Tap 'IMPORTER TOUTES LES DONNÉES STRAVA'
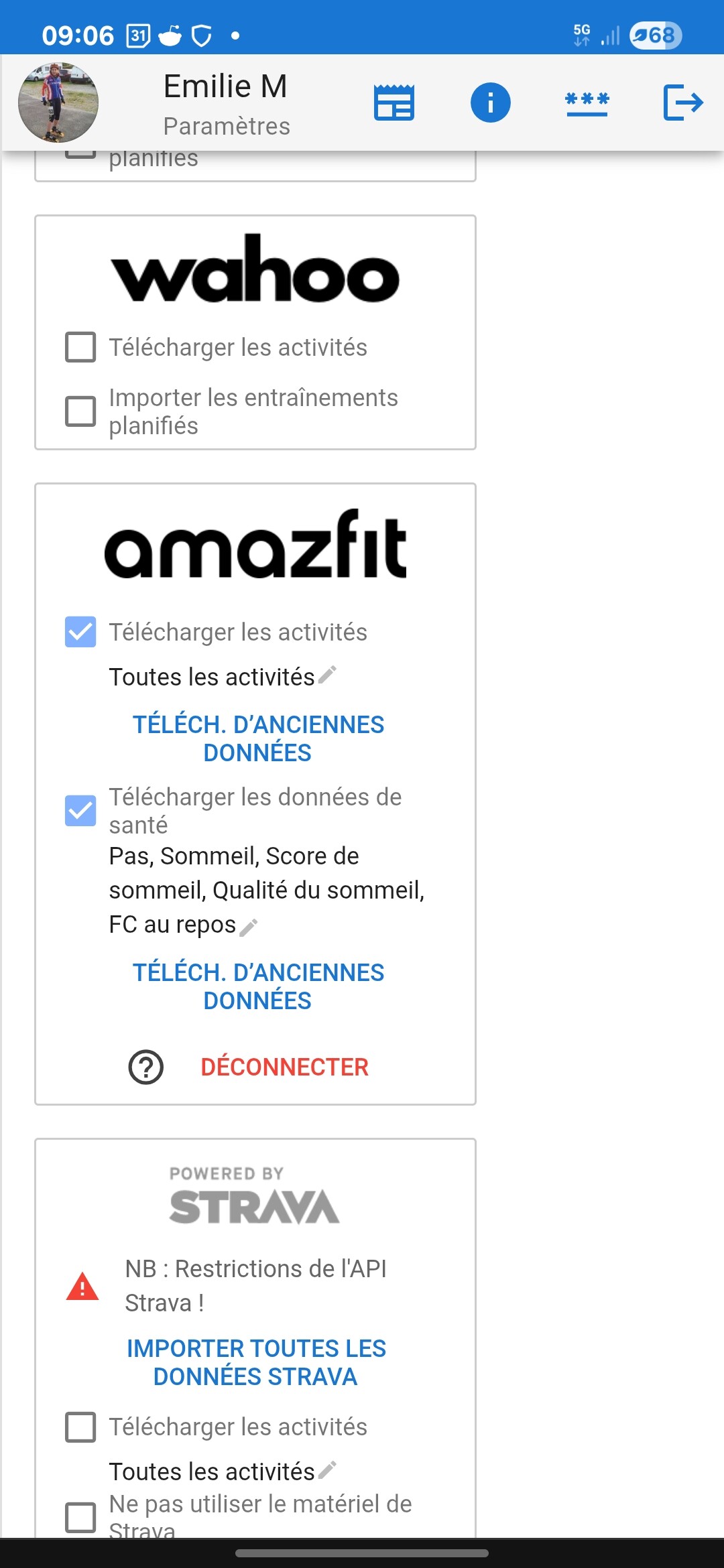This screenshot has width=724, height=1568. tap(256, 1362)
